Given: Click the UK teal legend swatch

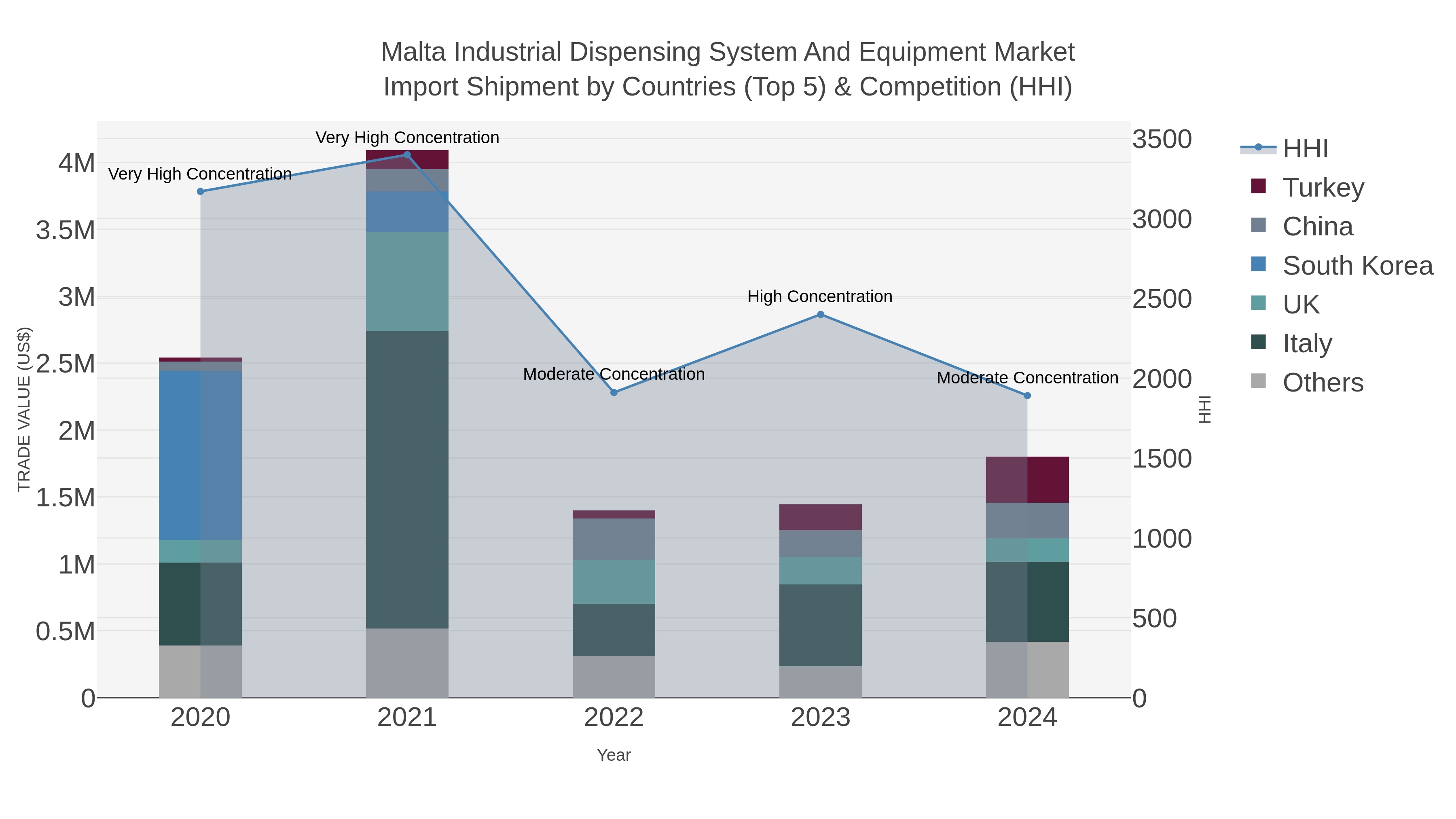Looking at the screenshot, I should (1258, 303).
